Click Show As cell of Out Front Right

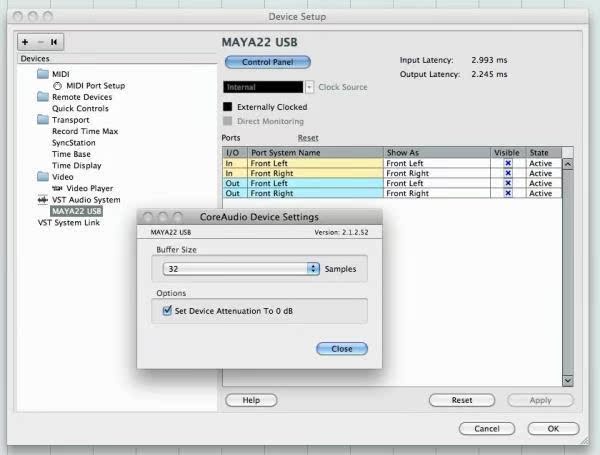437,193
